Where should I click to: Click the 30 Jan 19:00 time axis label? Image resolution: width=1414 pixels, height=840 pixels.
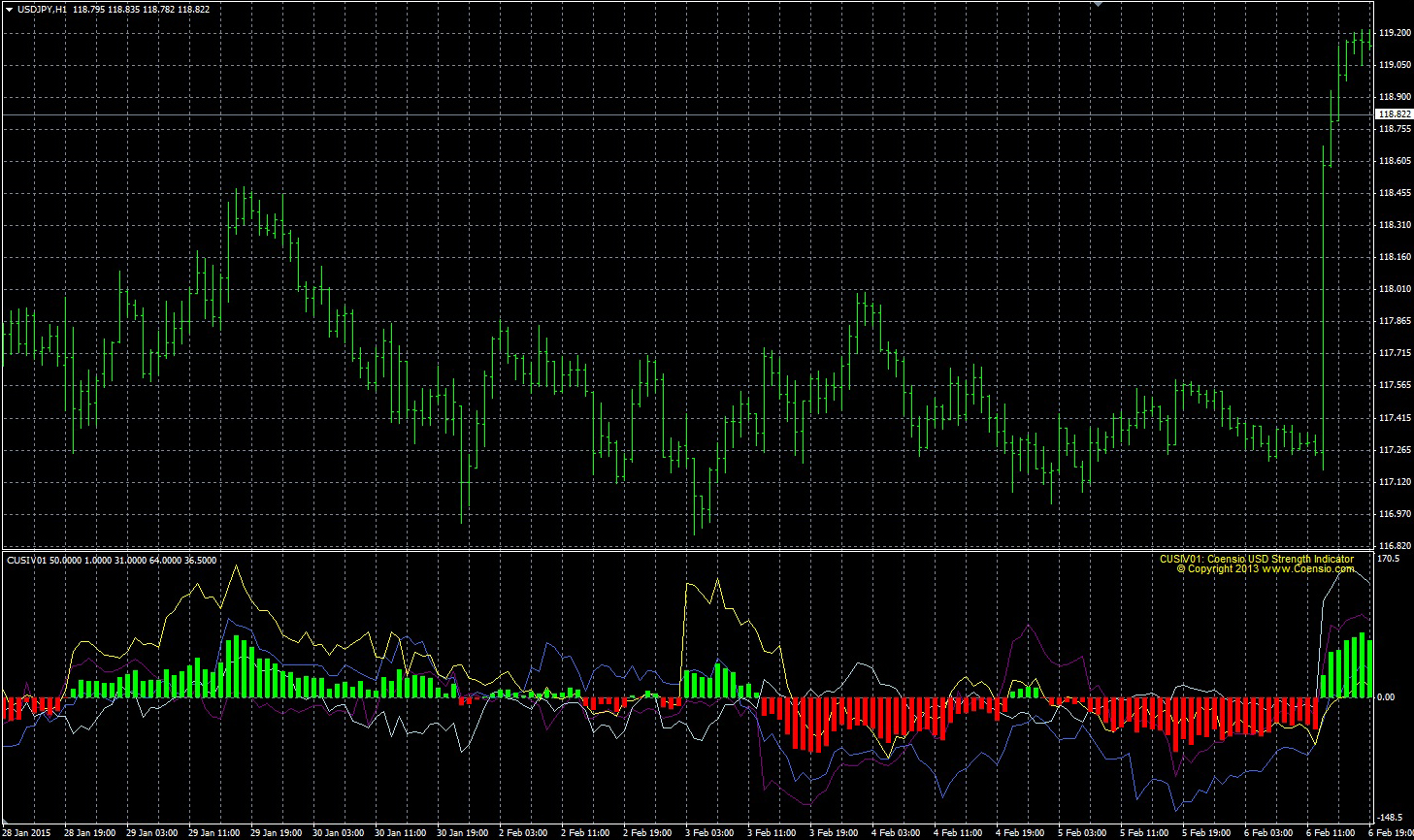pyautogui.click(x=461, y=832)
